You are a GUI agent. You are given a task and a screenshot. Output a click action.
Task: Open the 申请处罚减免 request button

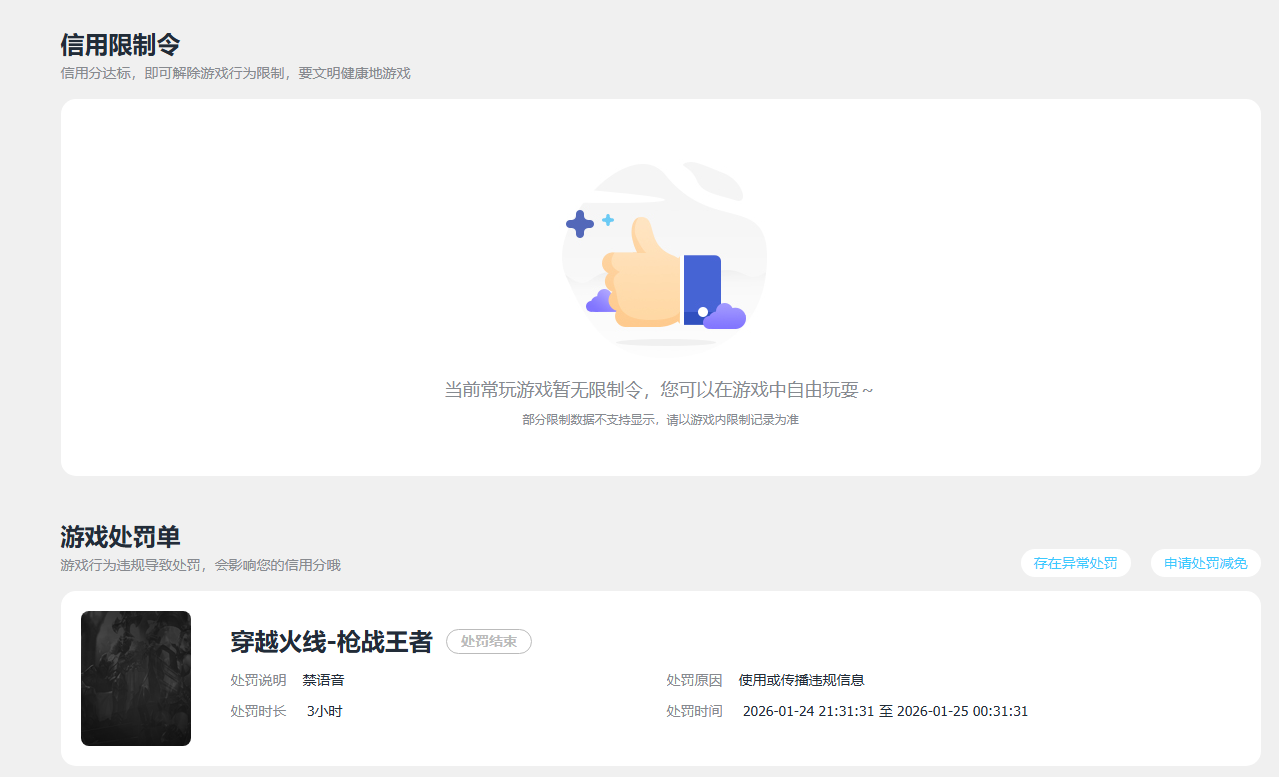1205,563
